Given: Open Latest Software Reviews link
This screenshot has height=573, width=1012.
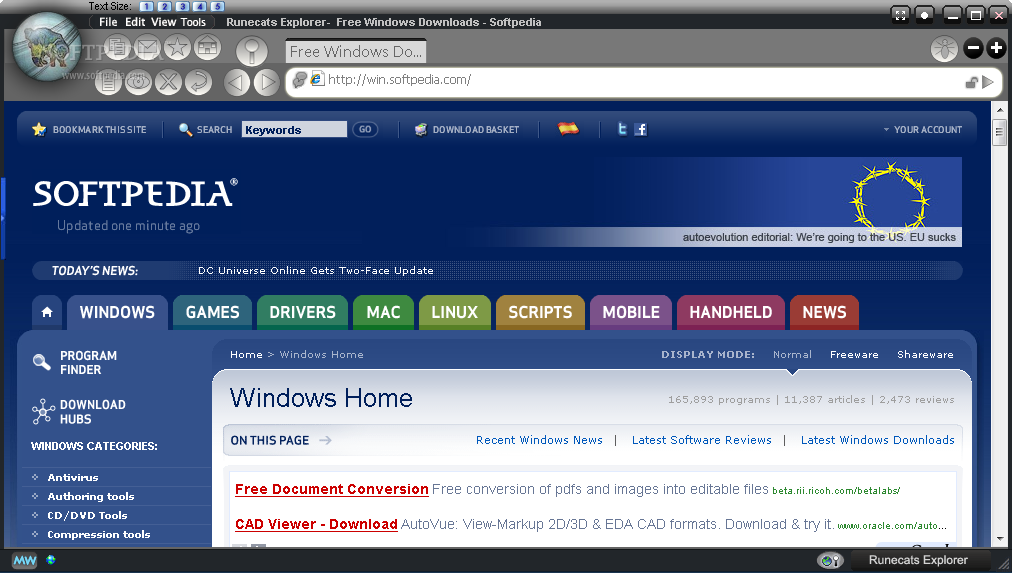Looking at the screenshot, I should (x=702, y=440).
